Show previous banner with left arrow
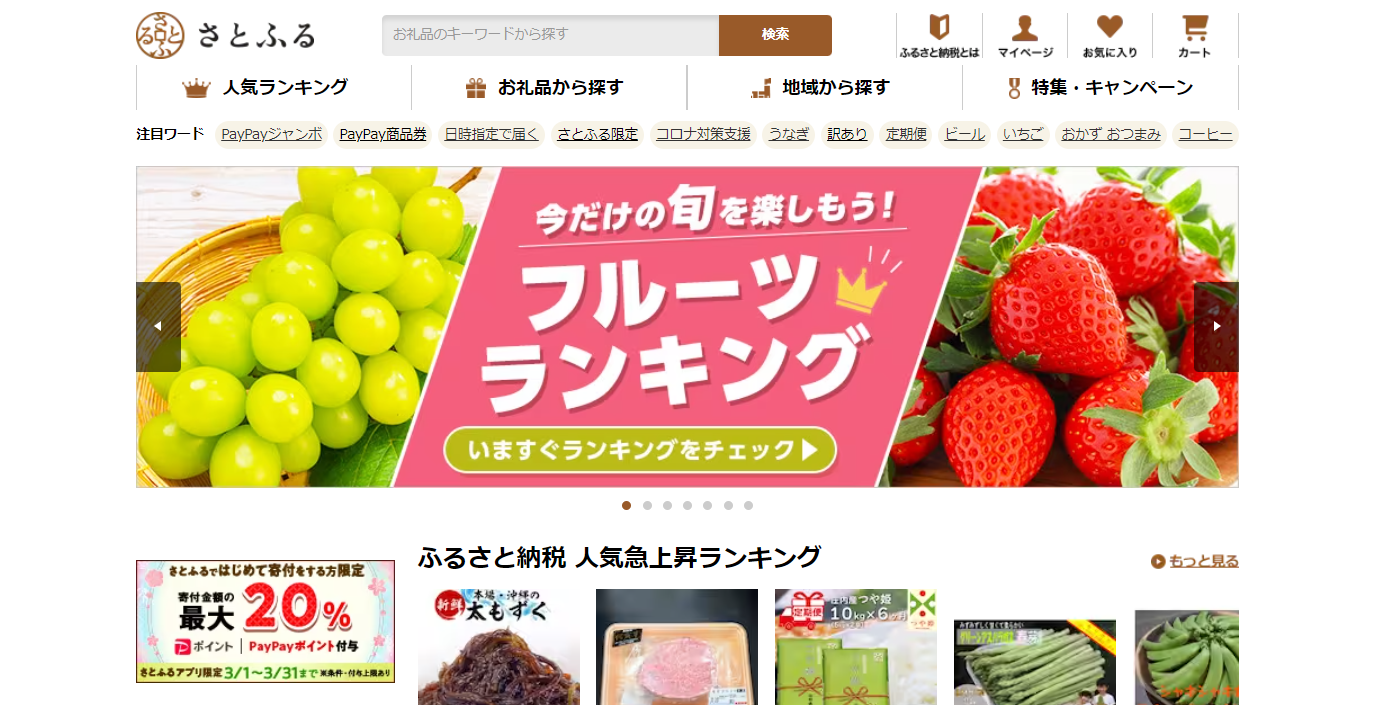 [x=158, y=327]
